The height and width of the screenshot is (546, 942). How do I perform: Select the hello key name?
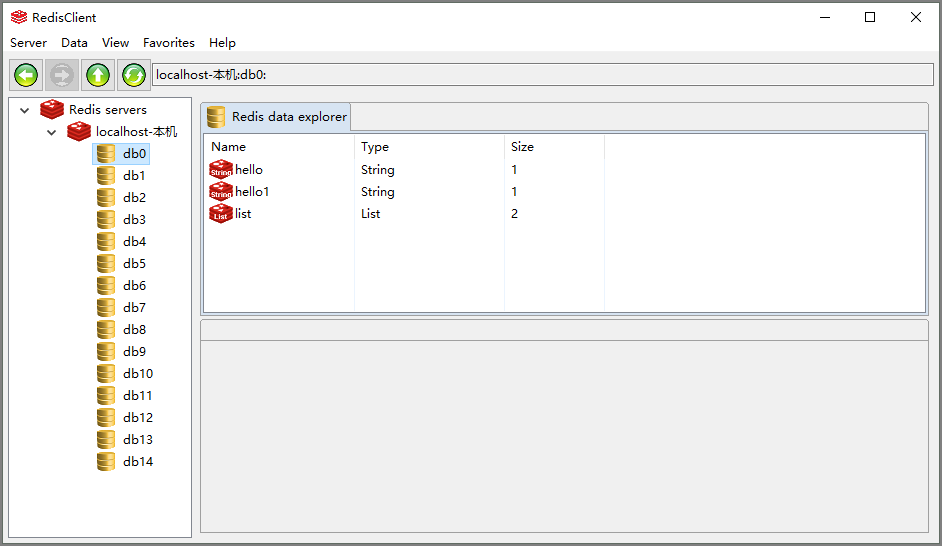pyautogui.click(x=249, y=169)
